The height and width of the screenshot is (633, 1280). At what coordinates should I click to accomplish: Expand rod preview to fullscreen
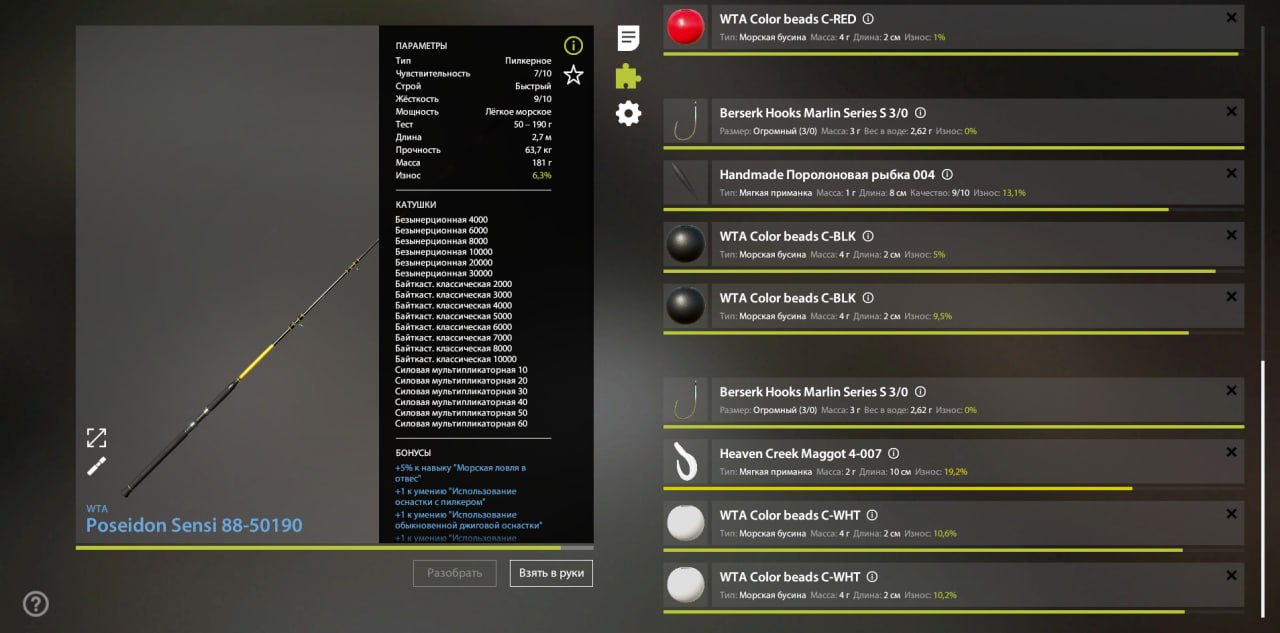[96, 437]
